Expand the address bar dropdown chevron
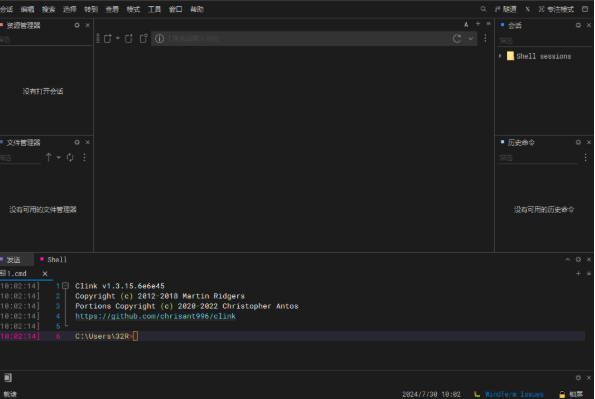The image size is (595, 399). tap(471, 38)
